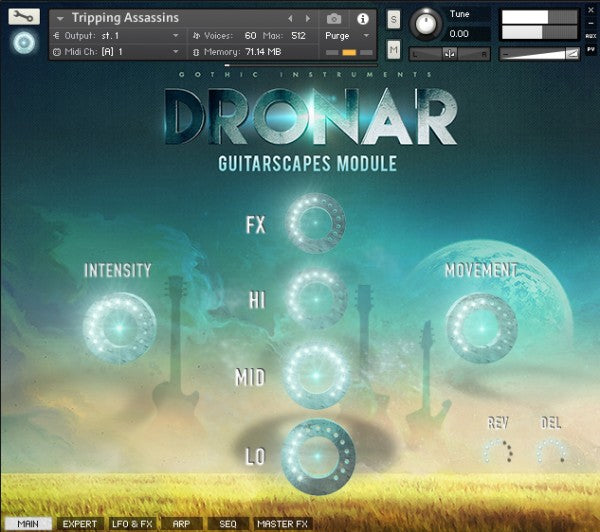Adjust the DEL delay knob
The width and height of the screenshot is (600, 532).
(551, 451)
